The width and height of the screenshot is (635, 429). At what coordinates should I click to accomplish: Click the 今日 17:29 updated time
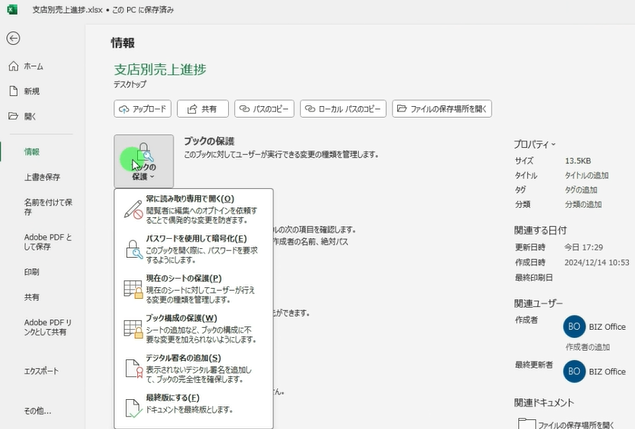pos(584,247)
